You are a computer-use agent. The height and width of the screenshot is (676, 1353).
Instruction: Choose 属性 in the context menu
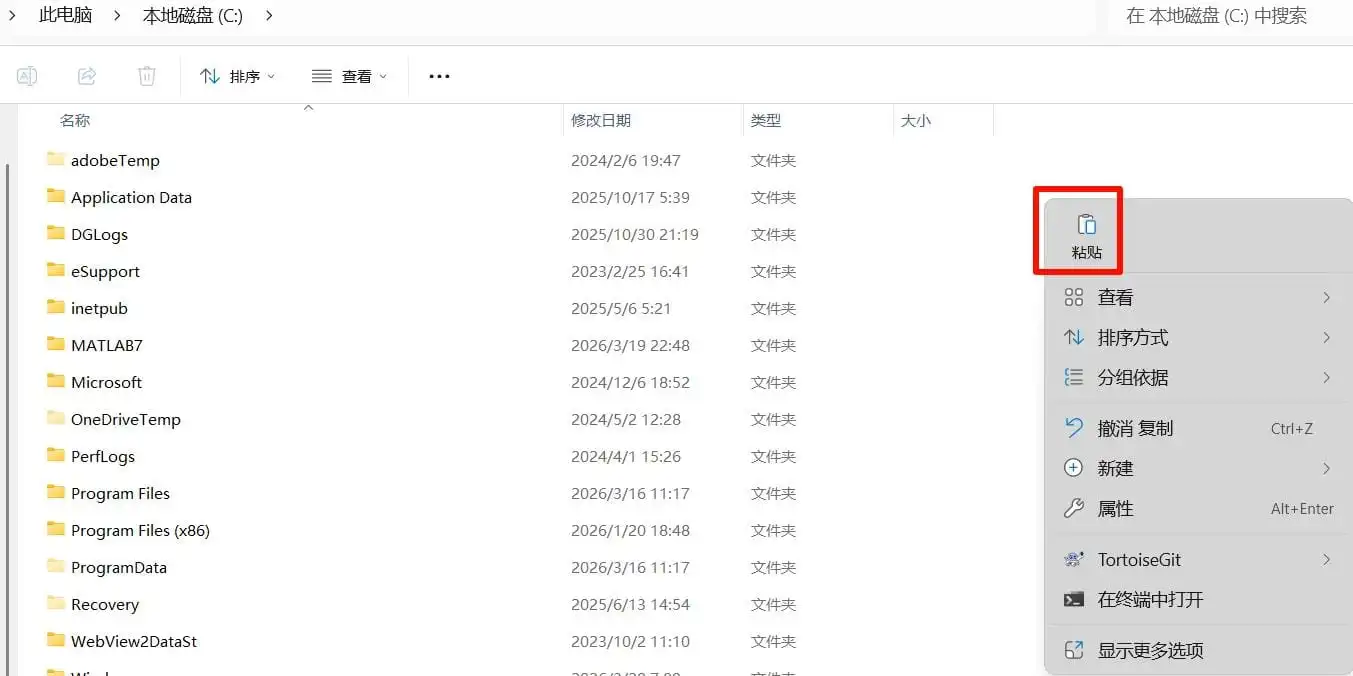(x=1198, y=508)
